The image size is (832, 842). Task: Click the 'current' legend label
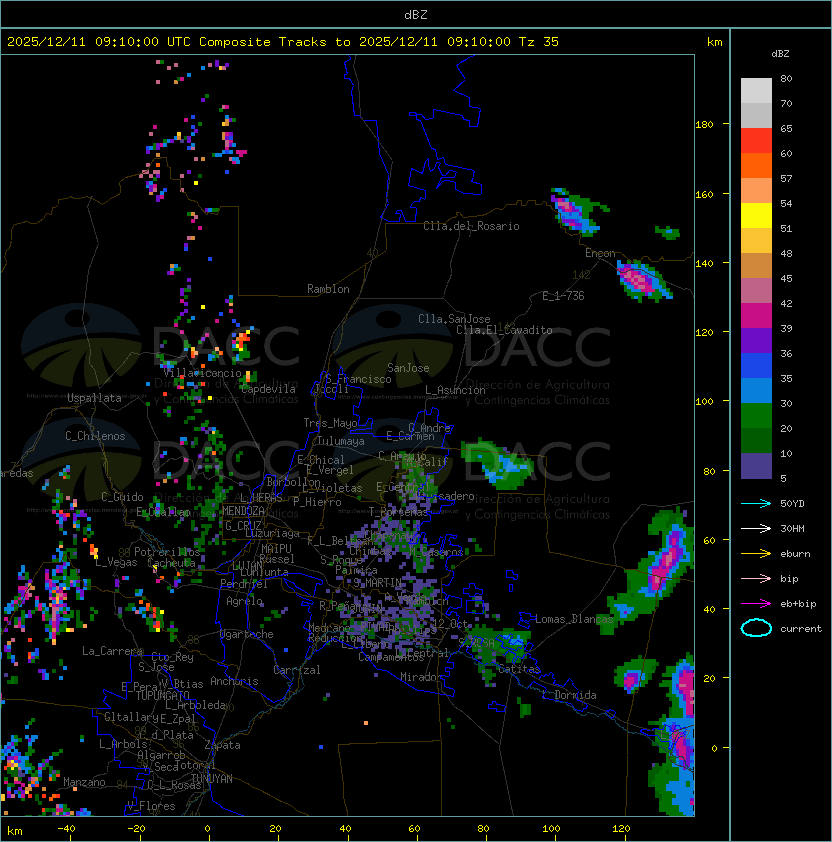[801, 628]
